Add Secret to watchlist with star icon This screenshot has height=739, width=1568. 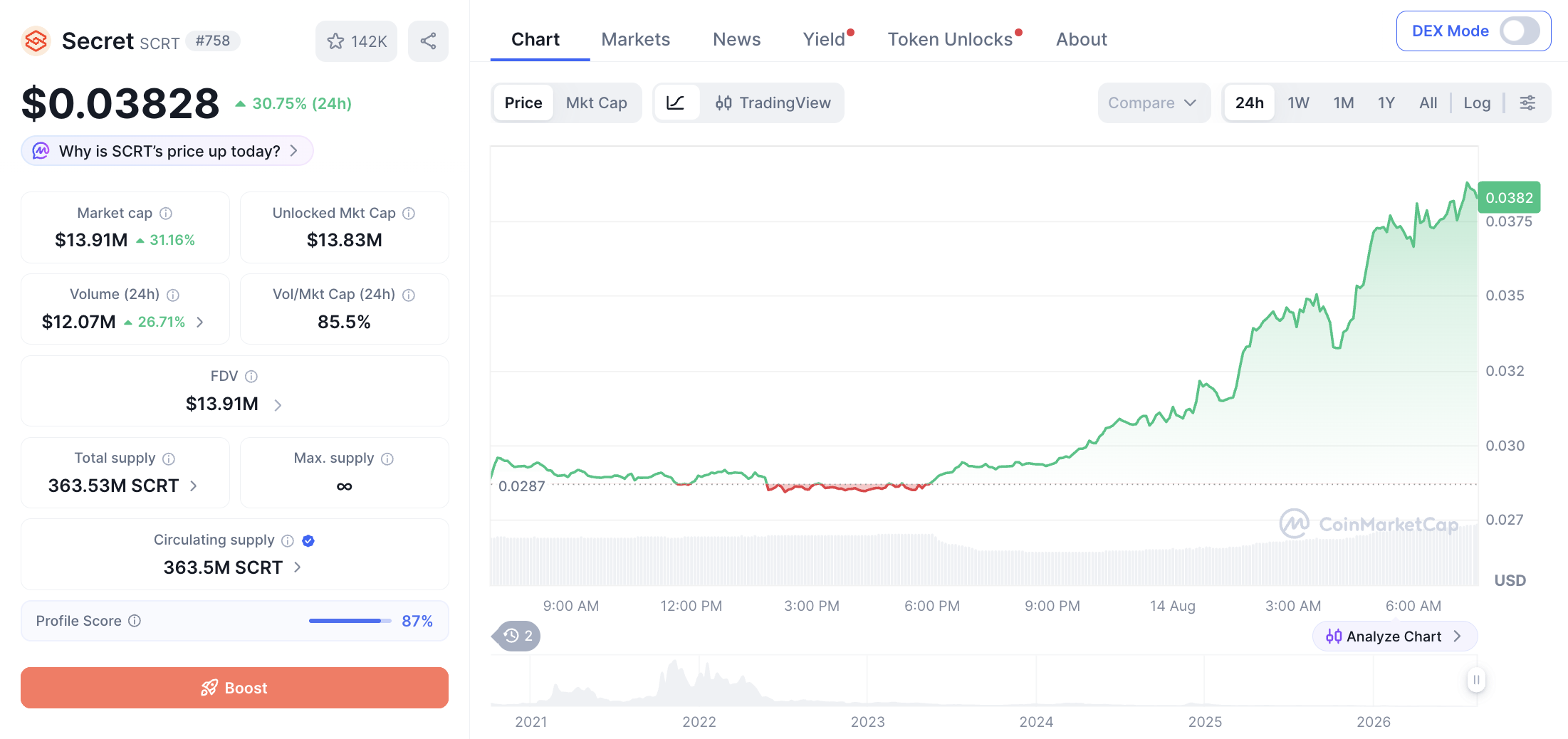[356, 41]
